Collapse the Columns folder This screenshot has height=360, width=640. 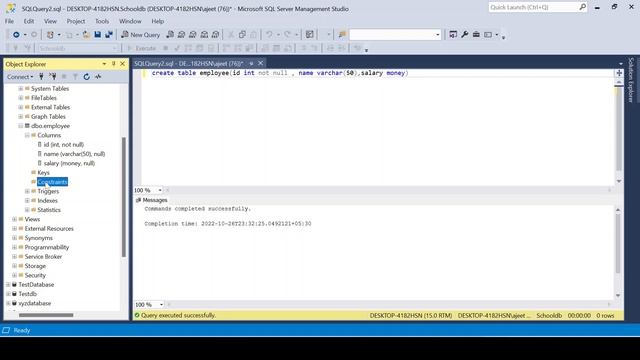pyautogui.click(x=27, y=135)
